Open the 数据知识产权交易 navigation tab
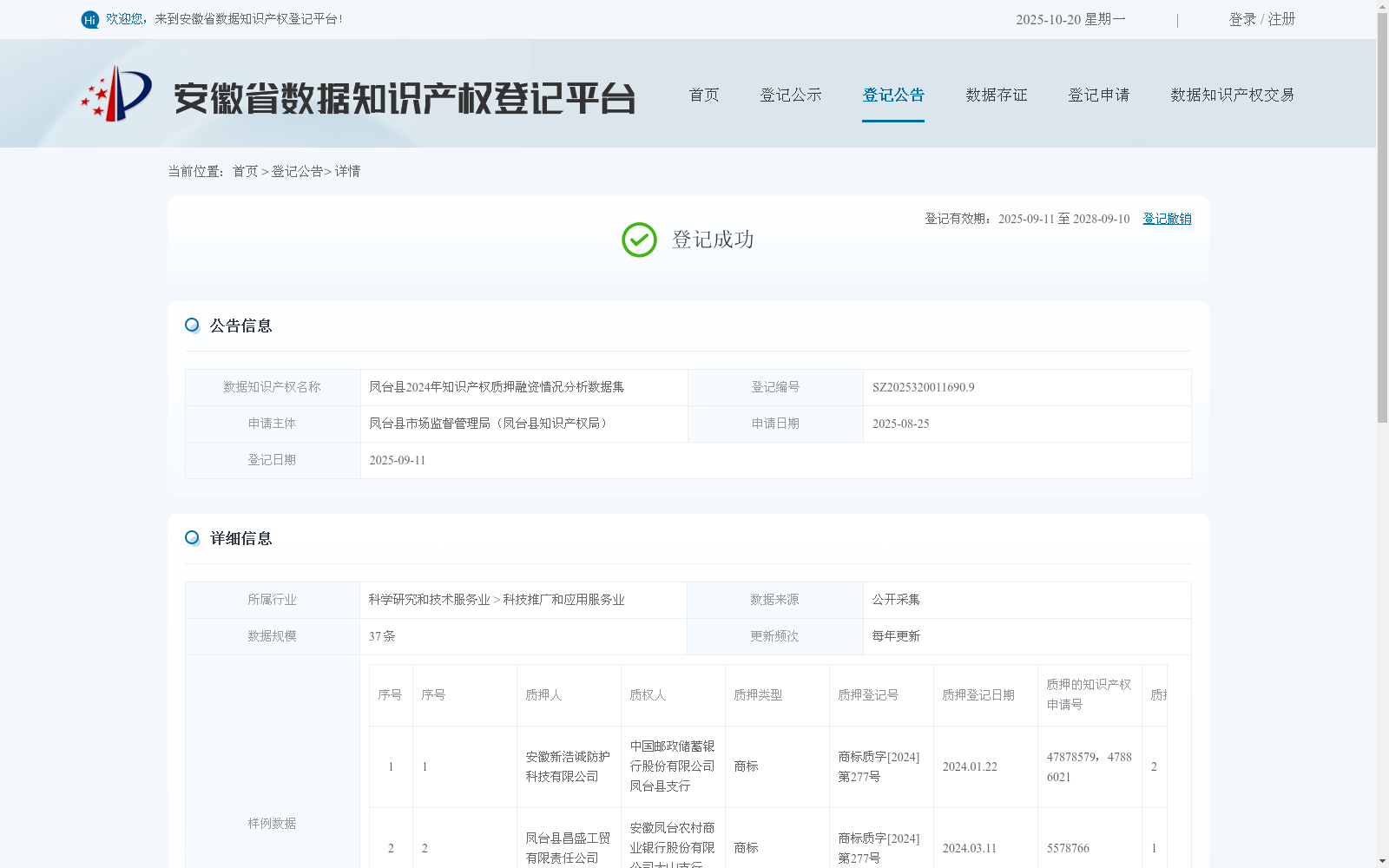 1233,95
